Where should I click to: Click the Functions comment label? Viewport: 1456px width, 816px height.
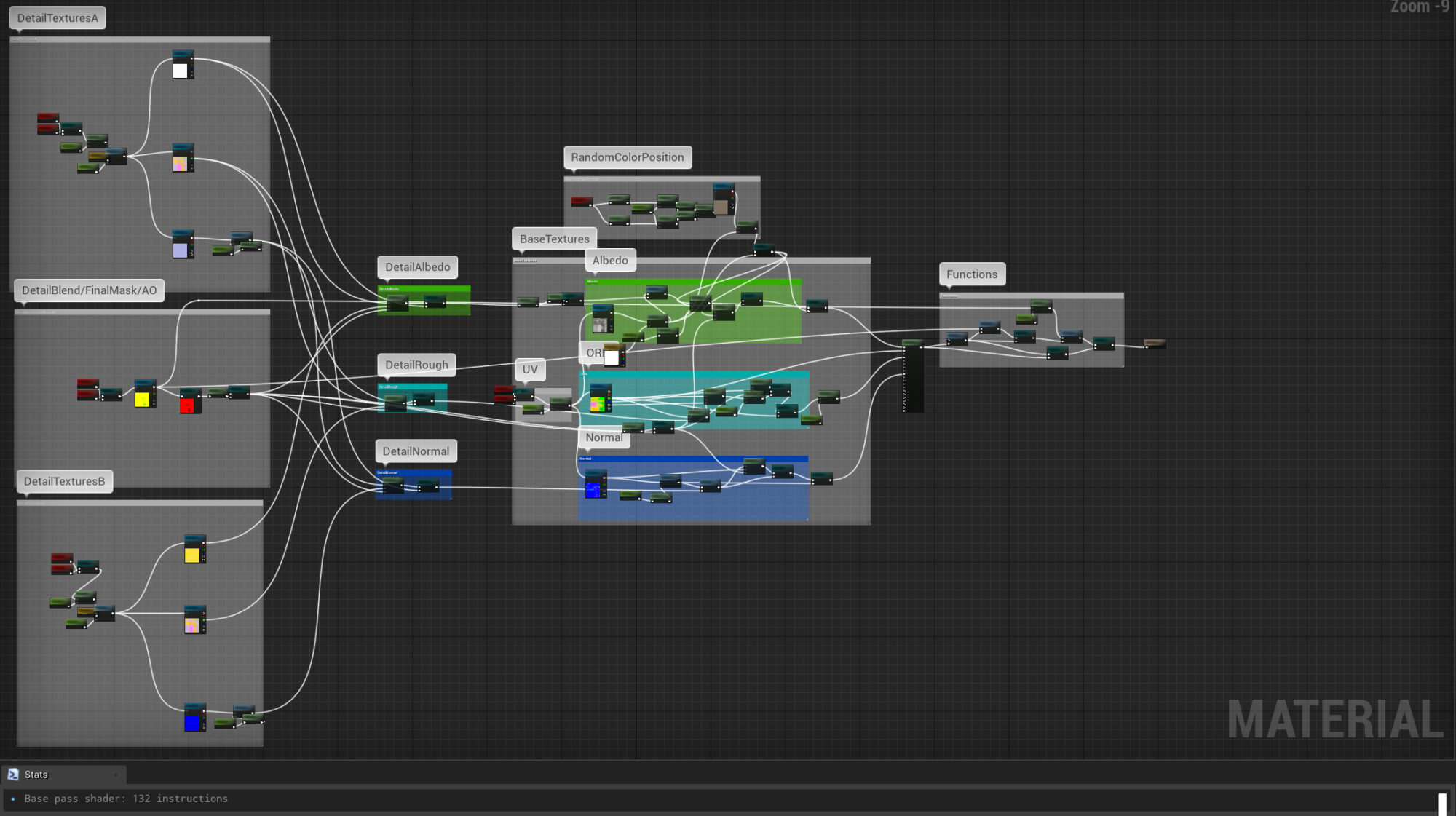pos(971,274)
